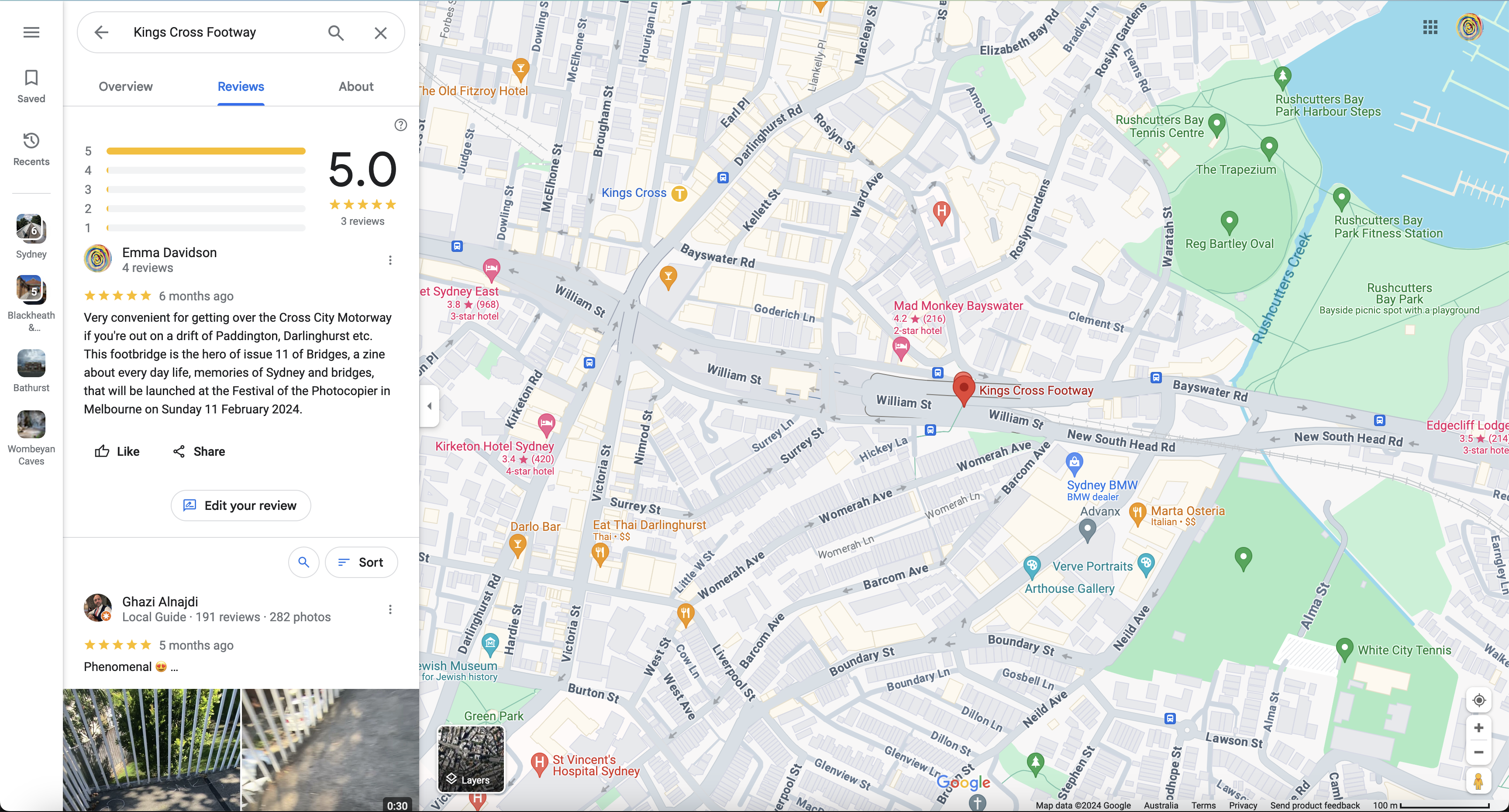Click the Edit your review button
The width and height of the screenshot is (1509, 812).
[240, 505]
